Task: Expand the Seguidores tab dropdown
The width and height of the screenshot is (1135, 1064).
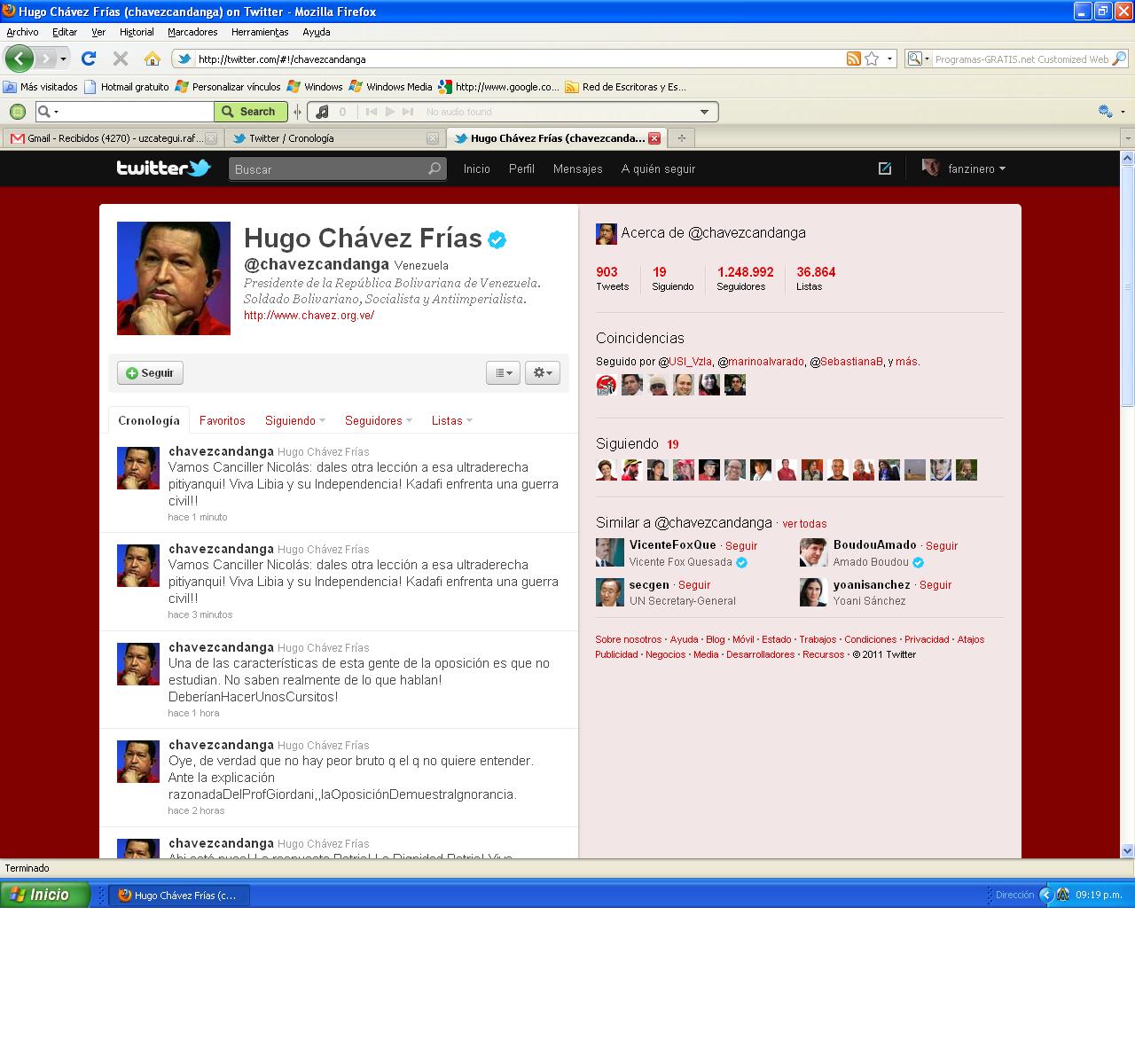Action: click(409, 421)
